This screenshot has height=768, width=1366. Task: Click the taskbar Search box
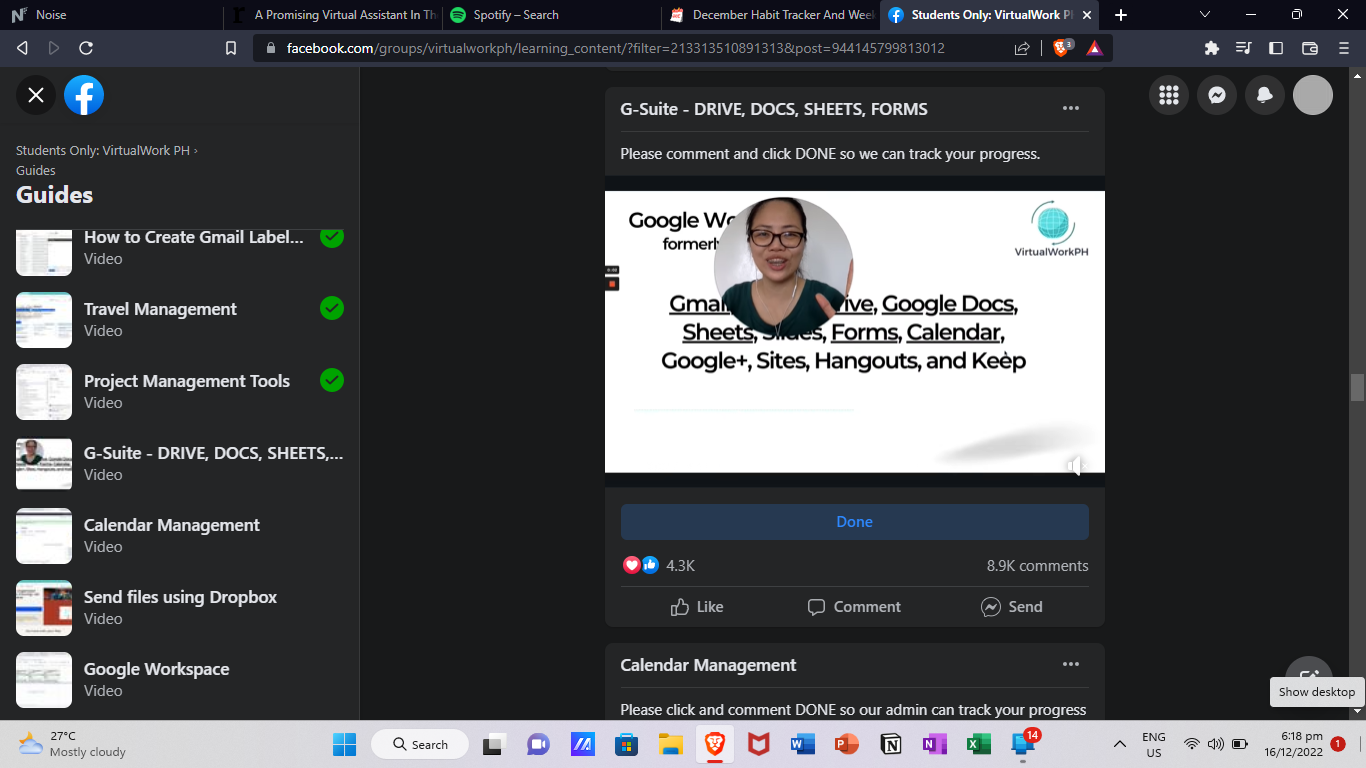pyautogui.click(x=420, y=744)
